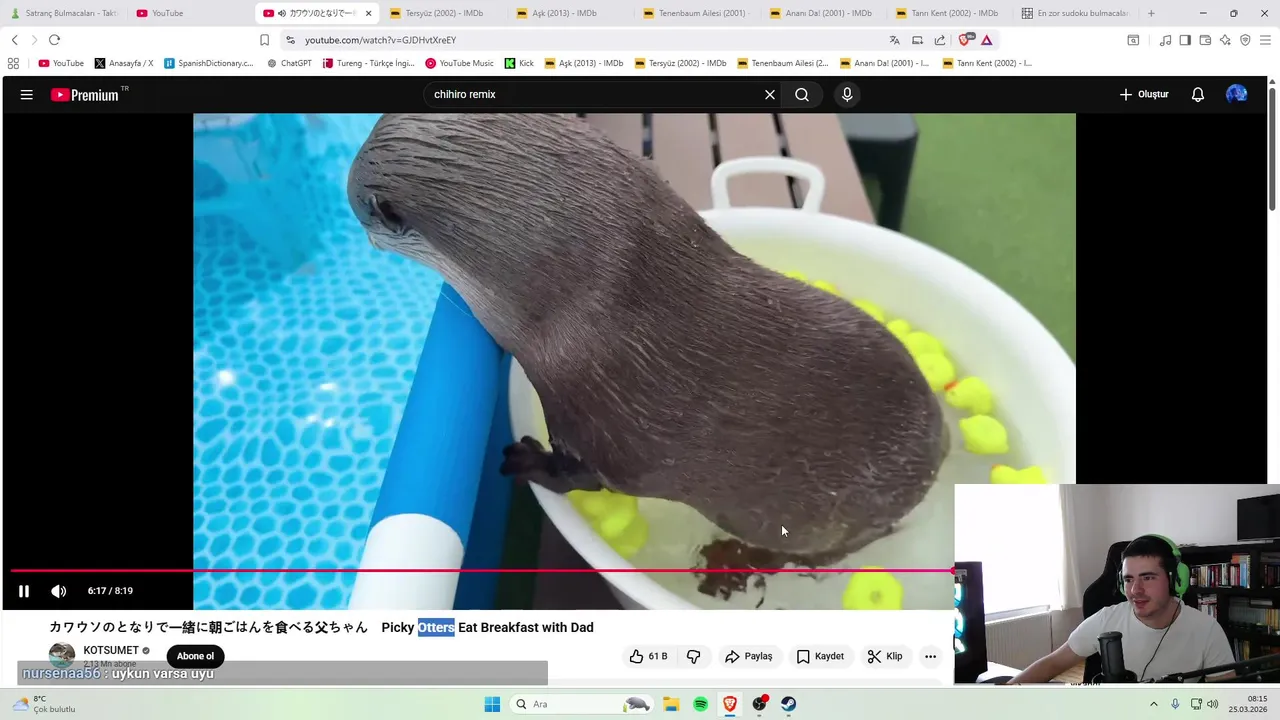Click the Oluştur create button
The width and height of the screenshot is (1280, 720).
pyautogui.click(x=1143, y=94)
